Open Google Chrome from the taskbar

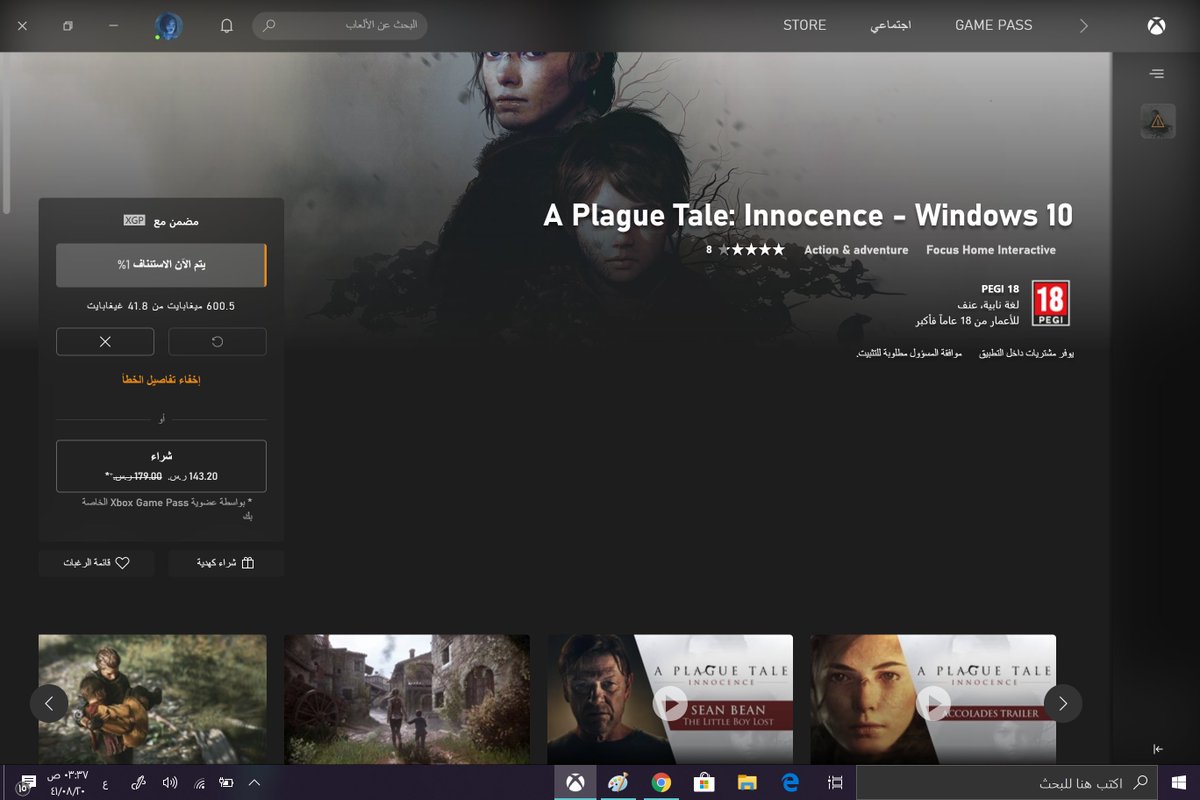(661, 783)
